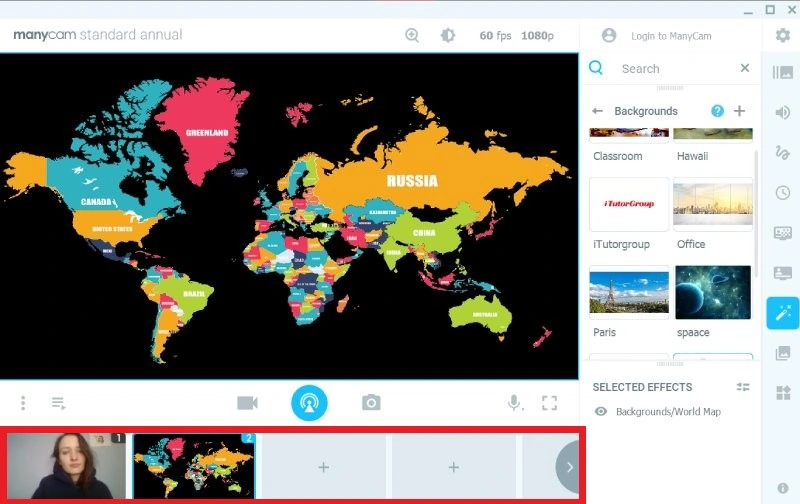Select the Hawaii background label

pos(692,156)
